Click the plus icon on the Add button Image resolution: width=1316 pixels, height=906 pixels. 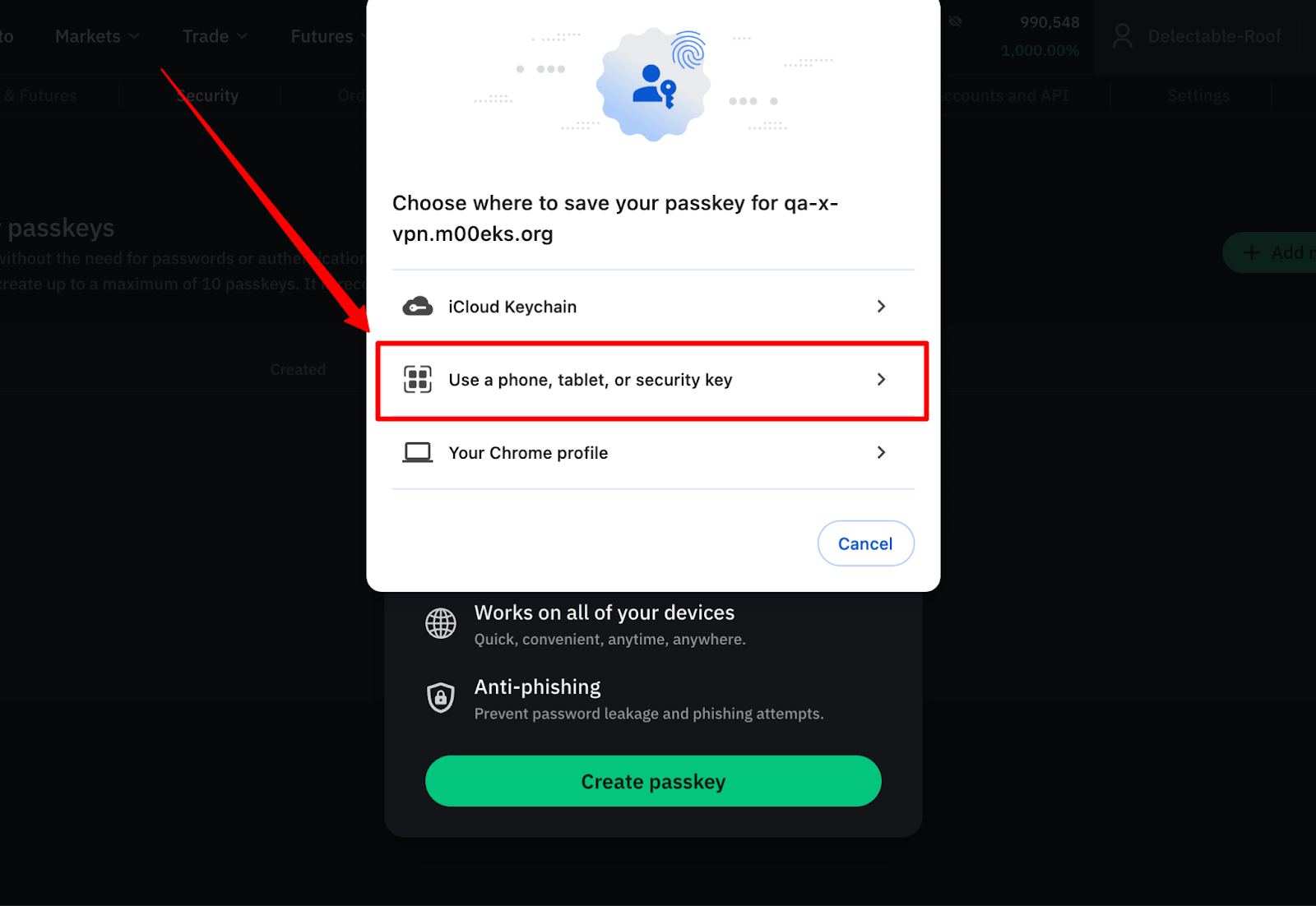(x=1251, y=252)
